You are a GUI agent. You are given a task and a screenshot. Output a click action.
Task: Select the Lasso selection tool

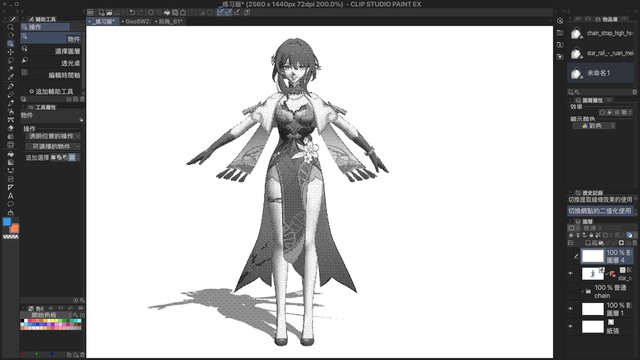point(11,60)
